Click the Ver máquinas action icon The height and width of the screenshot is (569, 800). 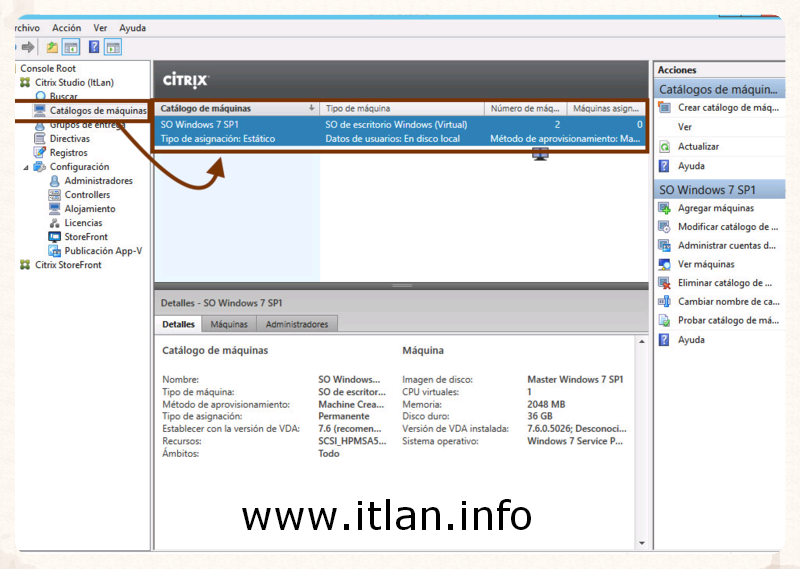(x=664, y=264)
